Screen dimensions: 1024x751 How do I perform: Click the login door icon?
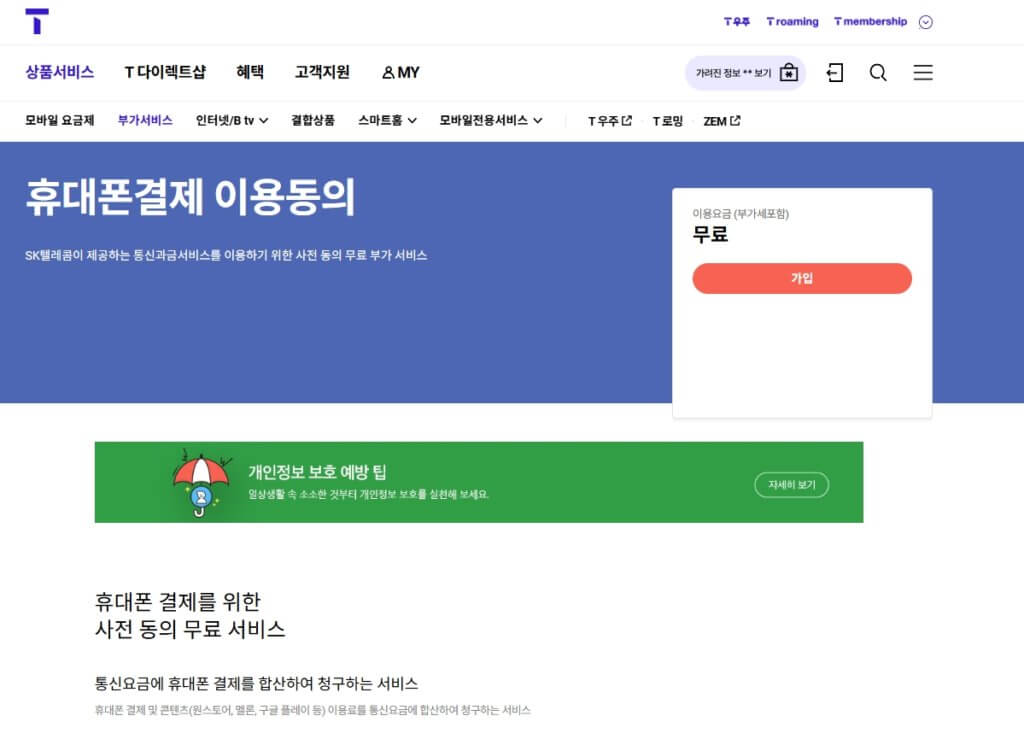[x=835, y=73]
